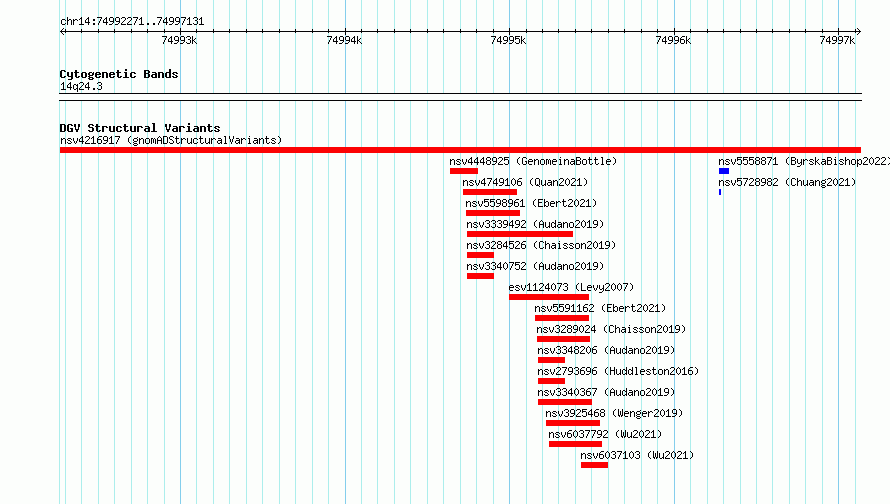The width and height of the screenshot is (890, 504).
Task: Open nsv2793696 (Huddleston2016) variant label
Action: click(x=618, y=371)
